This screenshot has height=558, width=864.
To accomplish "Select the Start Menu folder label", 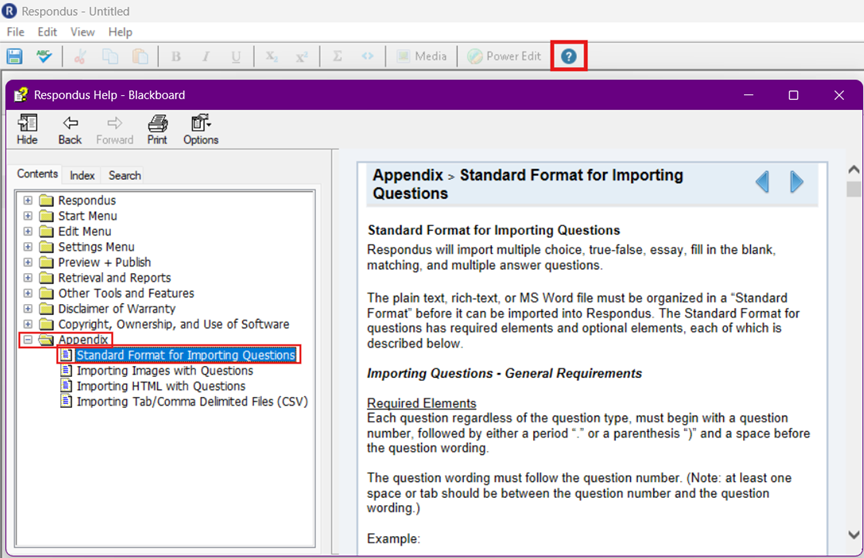I will [88, 216].
